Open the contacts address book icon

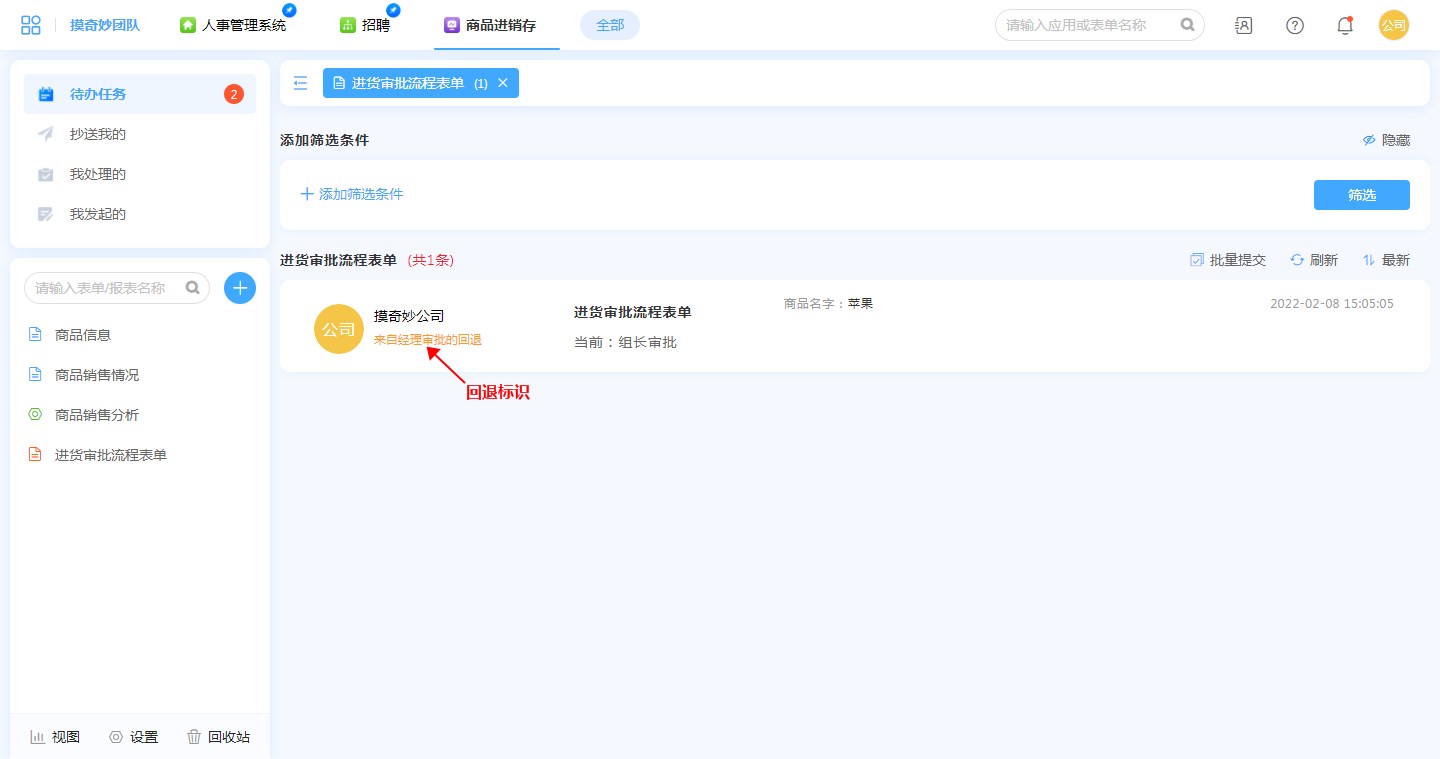pyautogui.click(x=1244, y=25)
